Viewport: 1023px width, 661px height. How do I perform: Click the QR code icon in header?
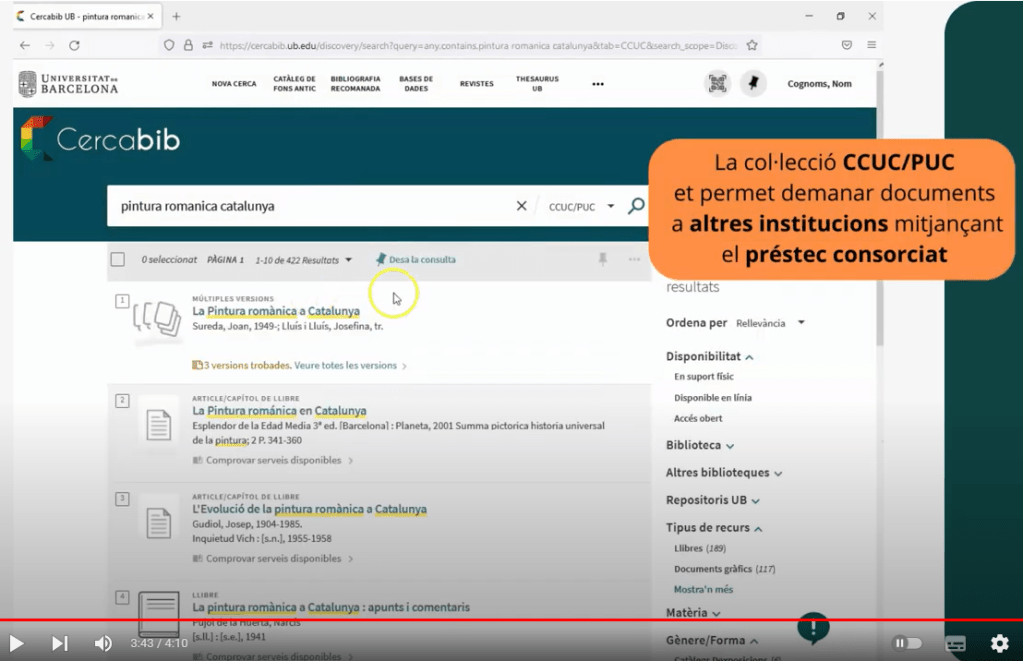point(717,84)
